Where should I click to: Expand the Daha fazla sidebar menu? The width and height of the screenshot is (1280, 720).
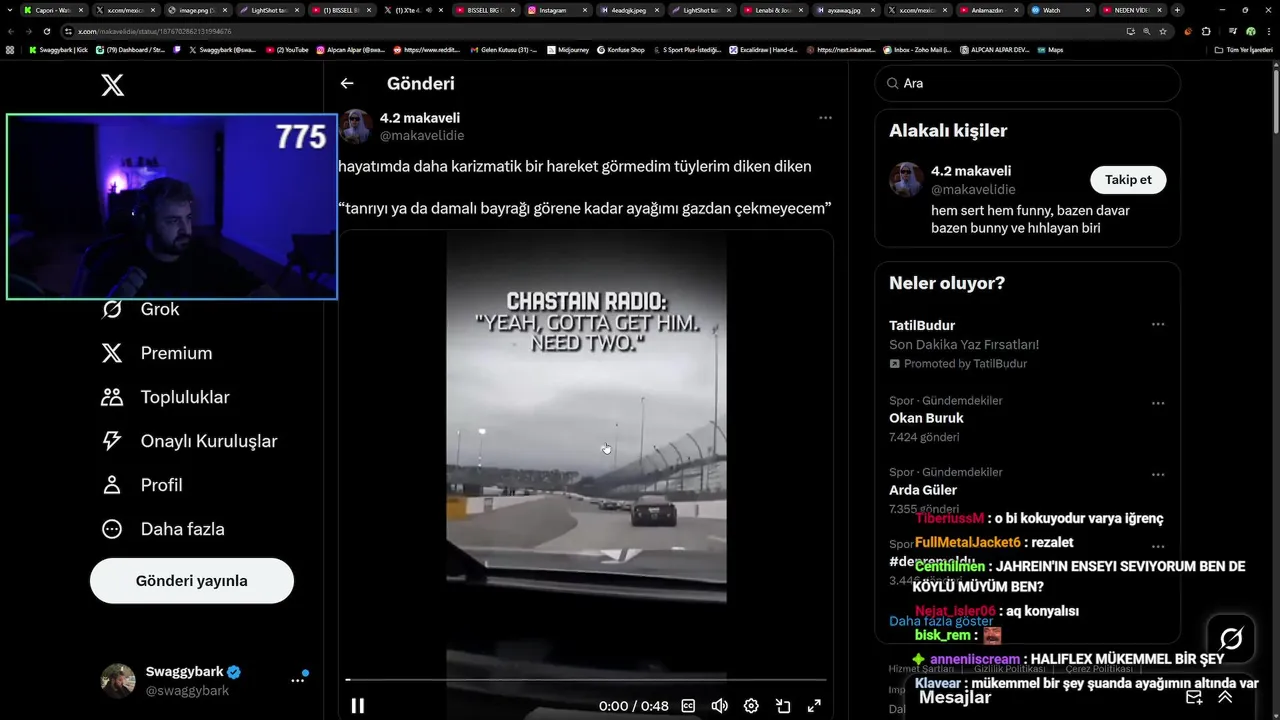click(162, 529)
